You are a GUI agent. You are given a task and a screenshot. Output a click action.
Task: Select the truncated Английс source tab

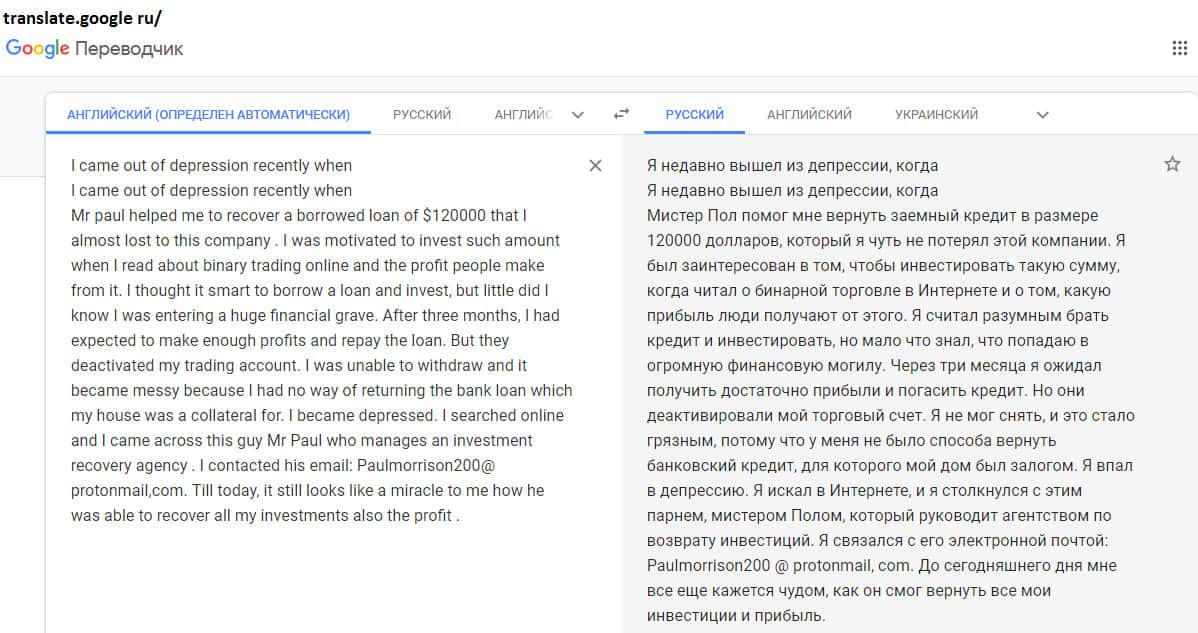pyautogui.click(x=523, y=115)
